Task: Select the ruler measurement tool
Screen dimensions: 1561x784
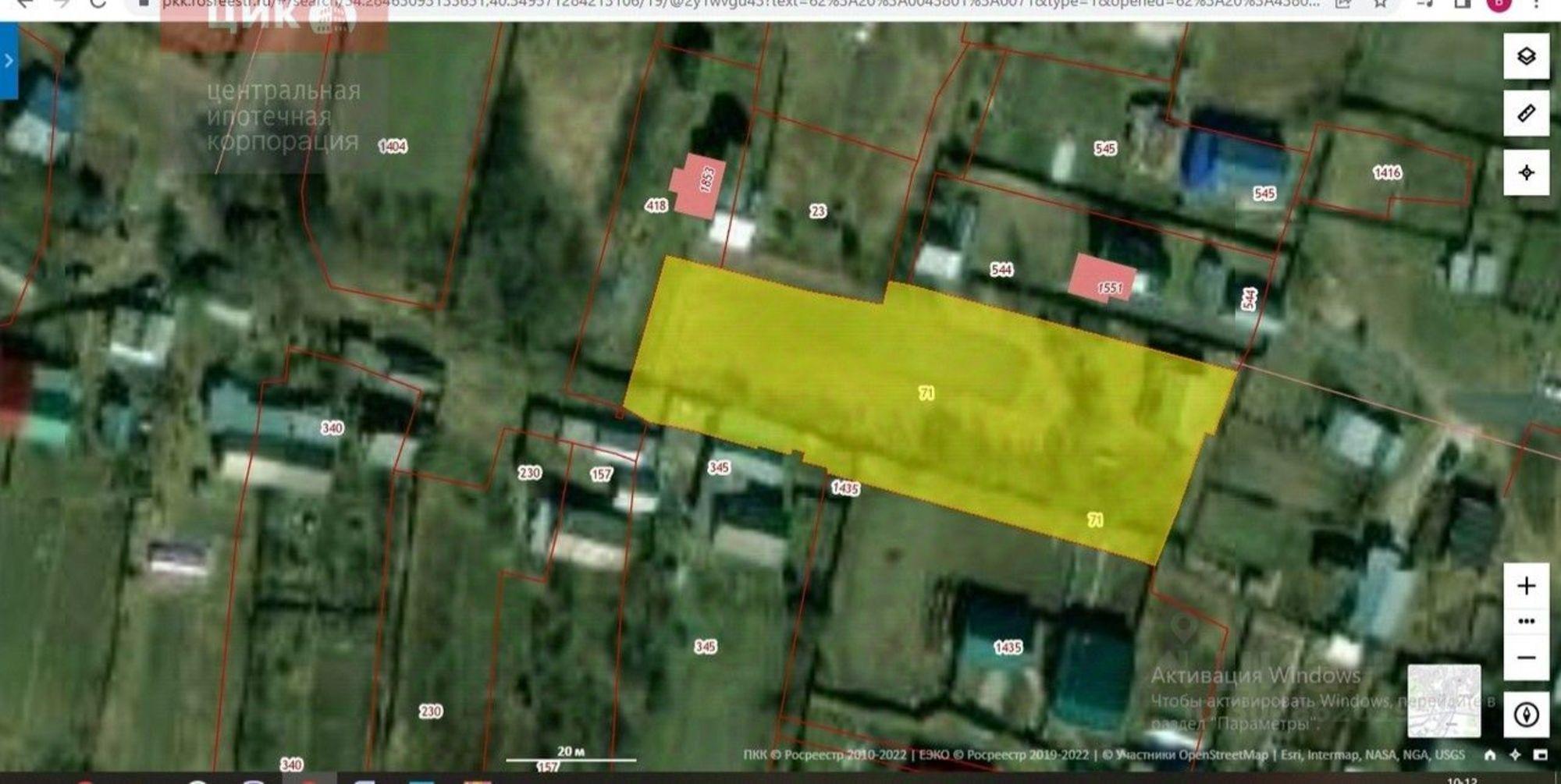Action: [1526, 114]
